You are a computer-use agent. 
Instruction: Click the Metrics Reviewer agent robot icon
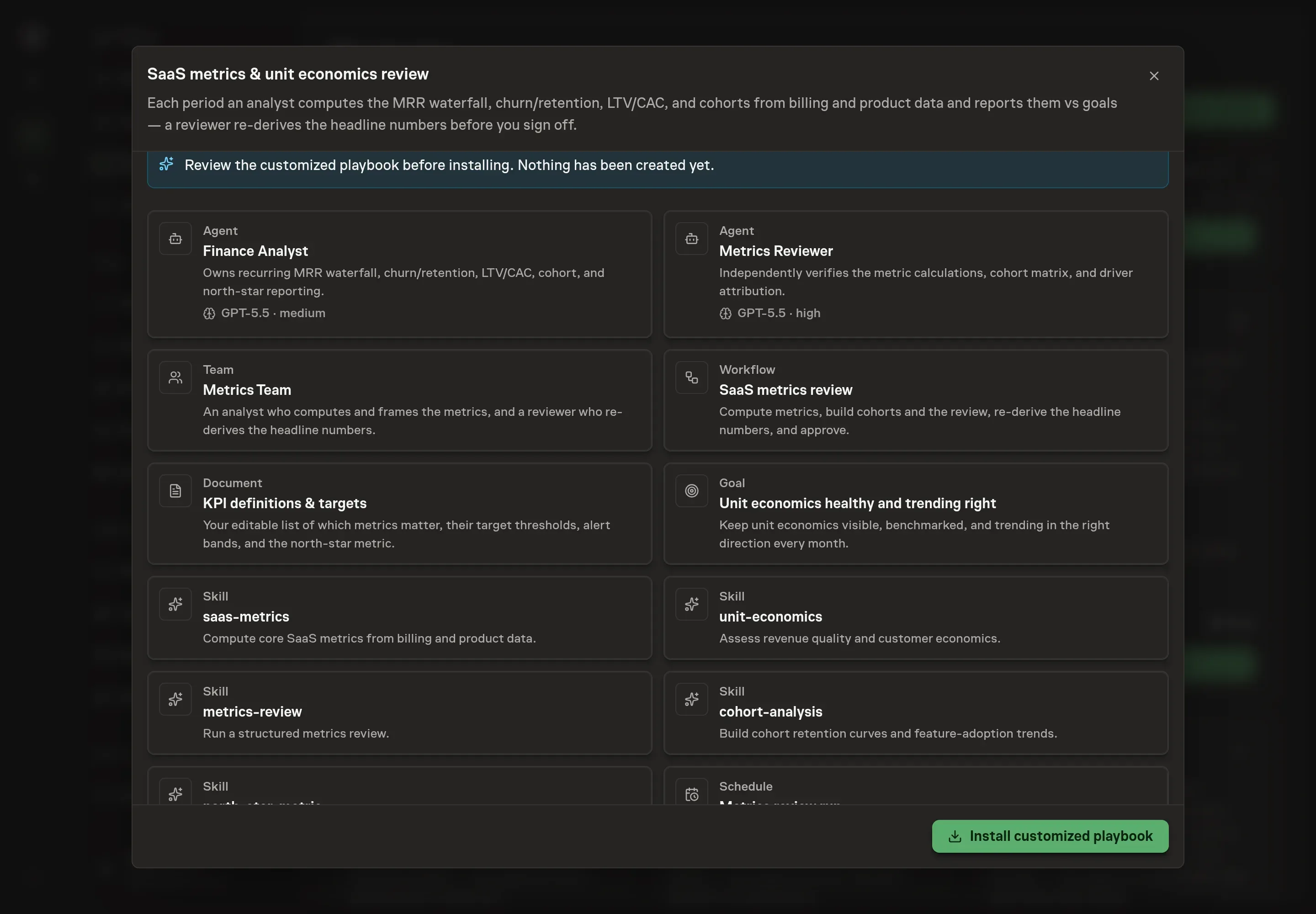[692, 238]
